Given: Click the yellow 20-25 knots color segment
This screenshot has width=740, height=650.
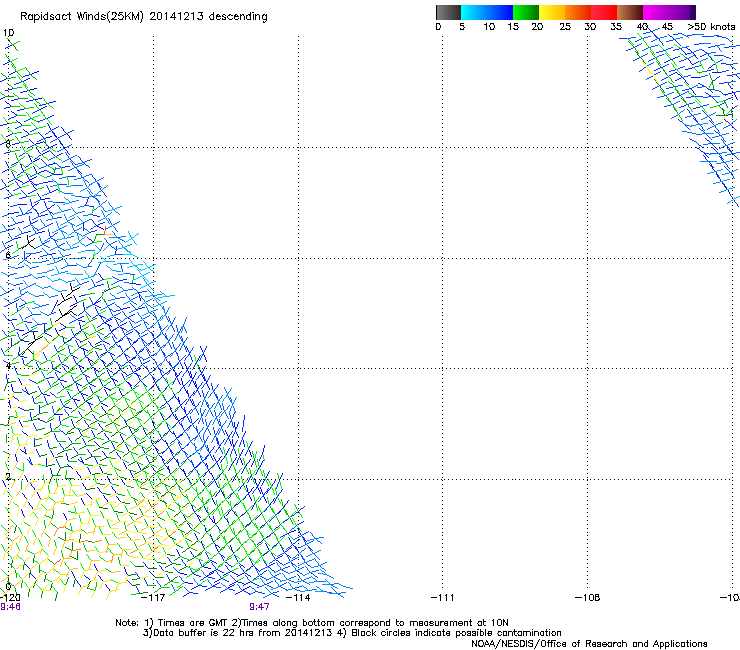Looking at the screenshot, I should click(552, 12).
